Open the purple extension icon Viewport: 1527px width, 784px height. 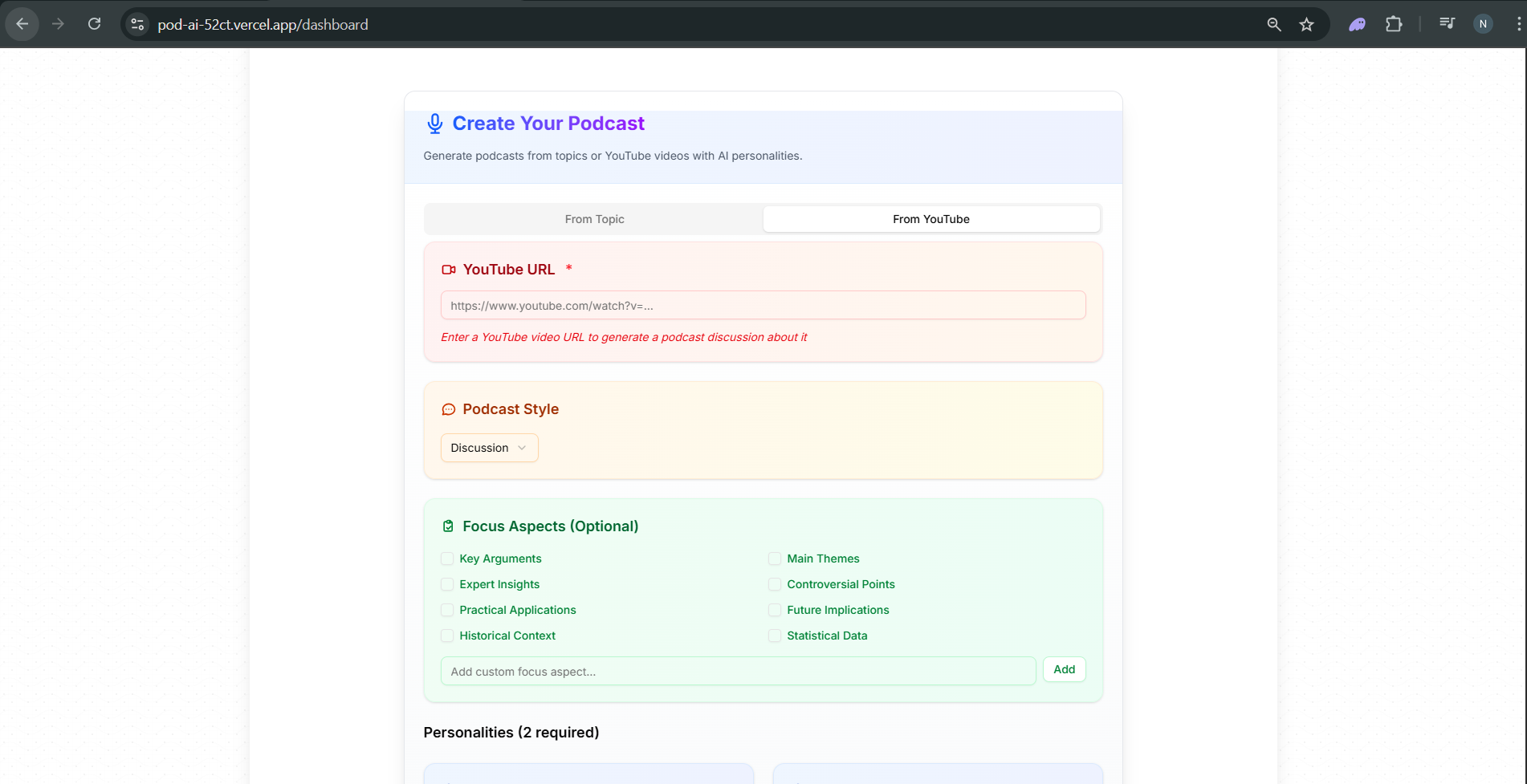point(1357,25)
